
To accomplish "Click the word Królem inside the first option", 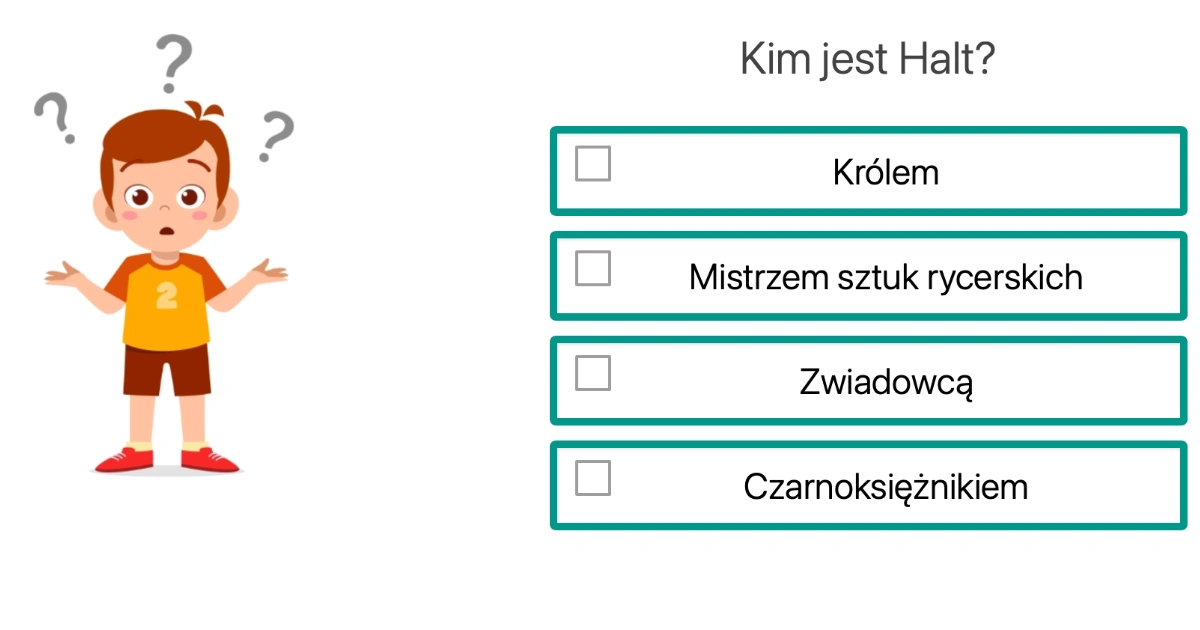I will pos(886,171).
